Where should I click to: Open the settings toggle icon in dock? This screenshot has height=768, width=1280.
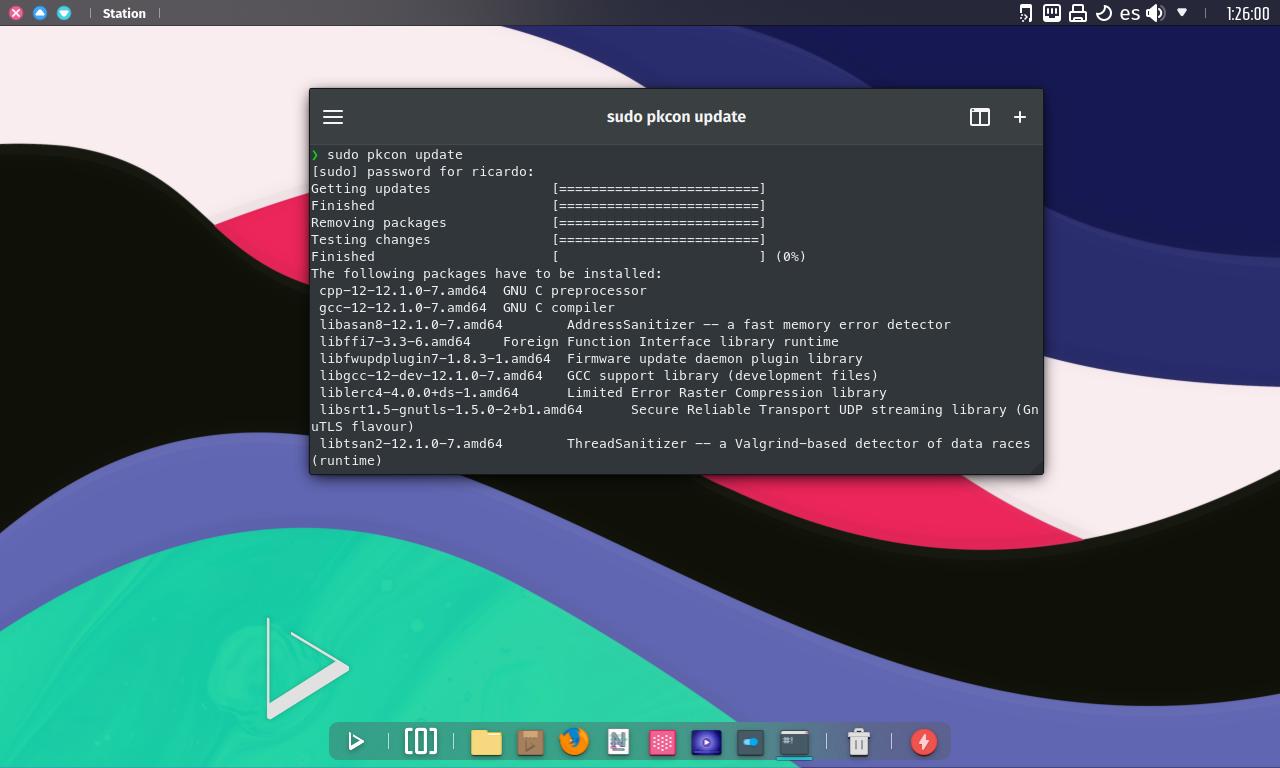[x=750, y=741]
